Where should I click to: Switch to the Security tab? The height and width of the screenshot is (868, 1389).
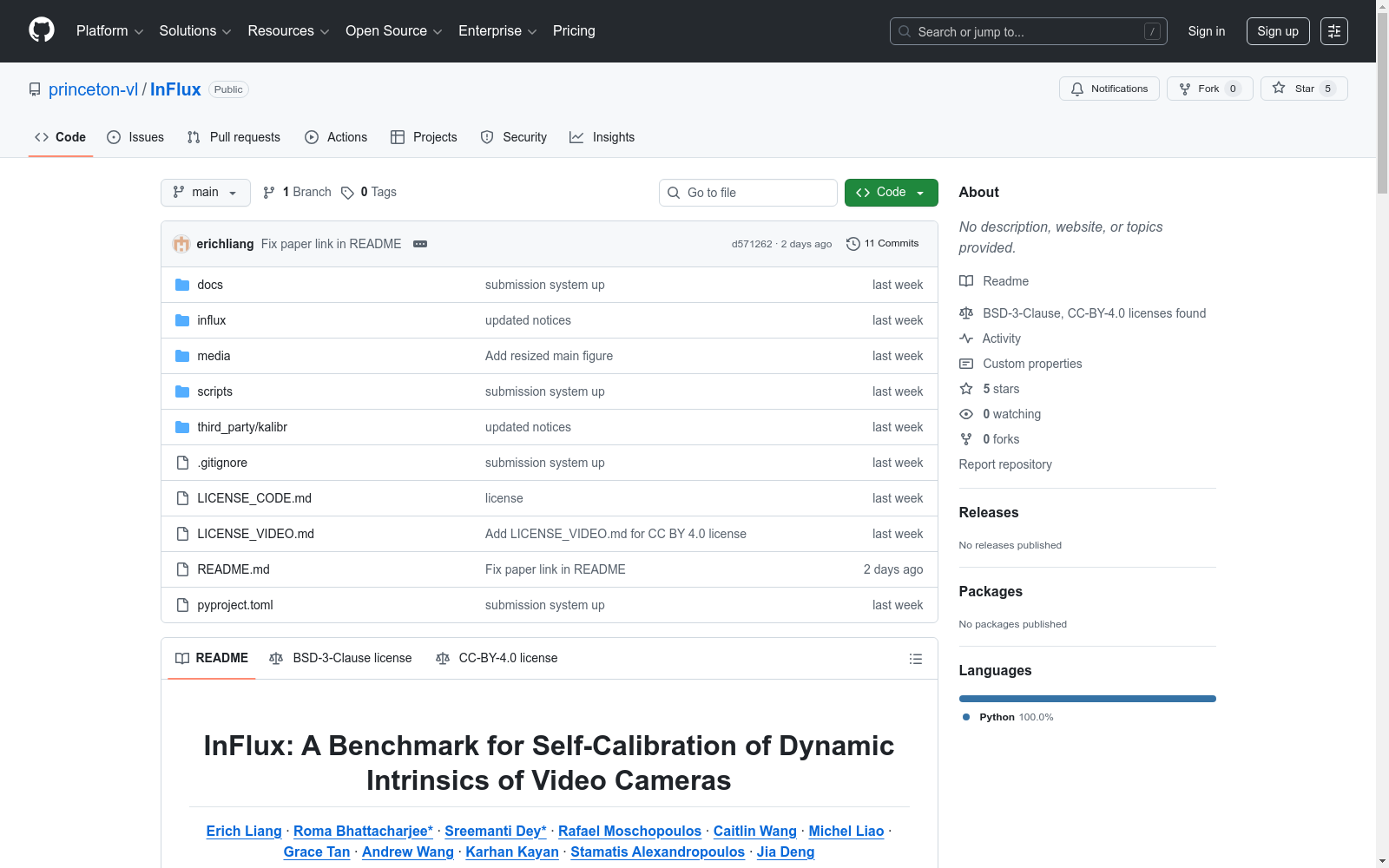click(x=514, y=137)
